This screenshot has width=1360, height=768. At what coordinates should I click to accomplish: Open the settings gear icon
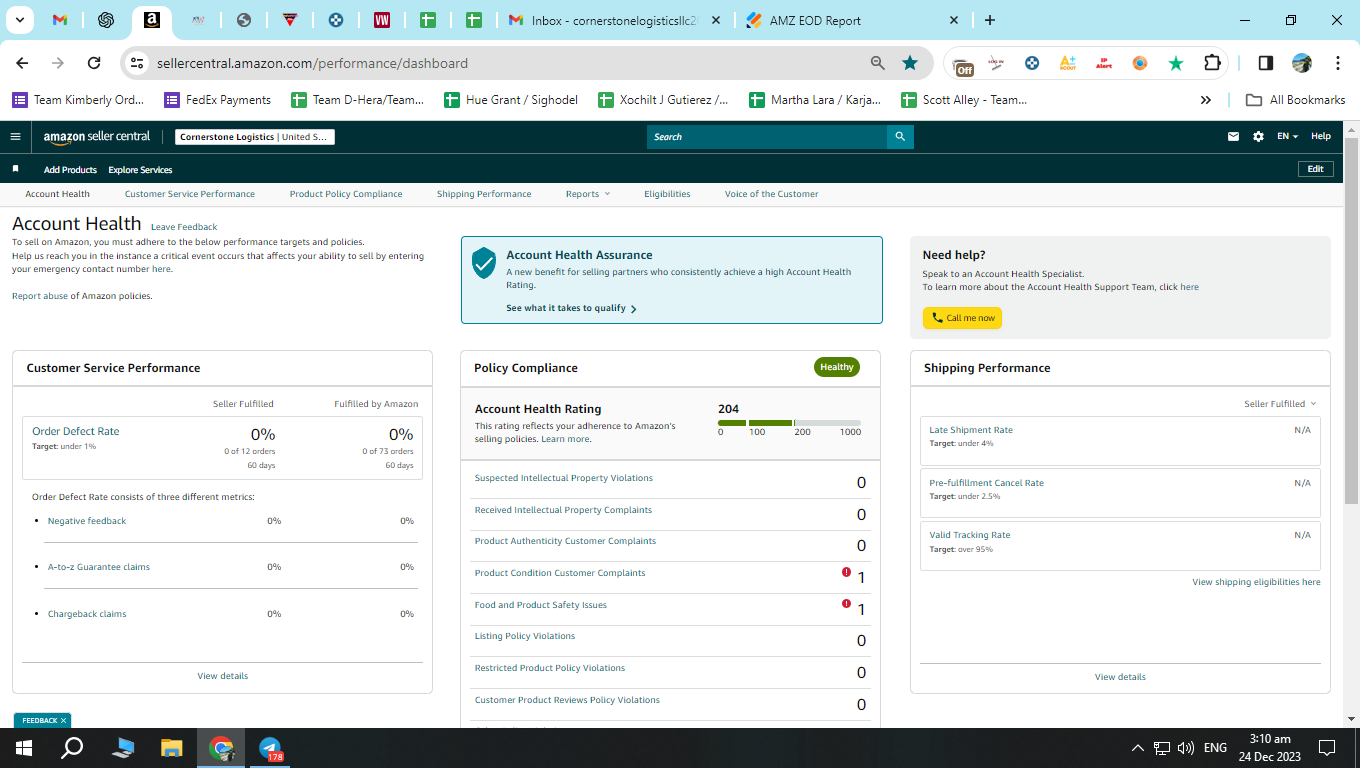coord(1258,137)
